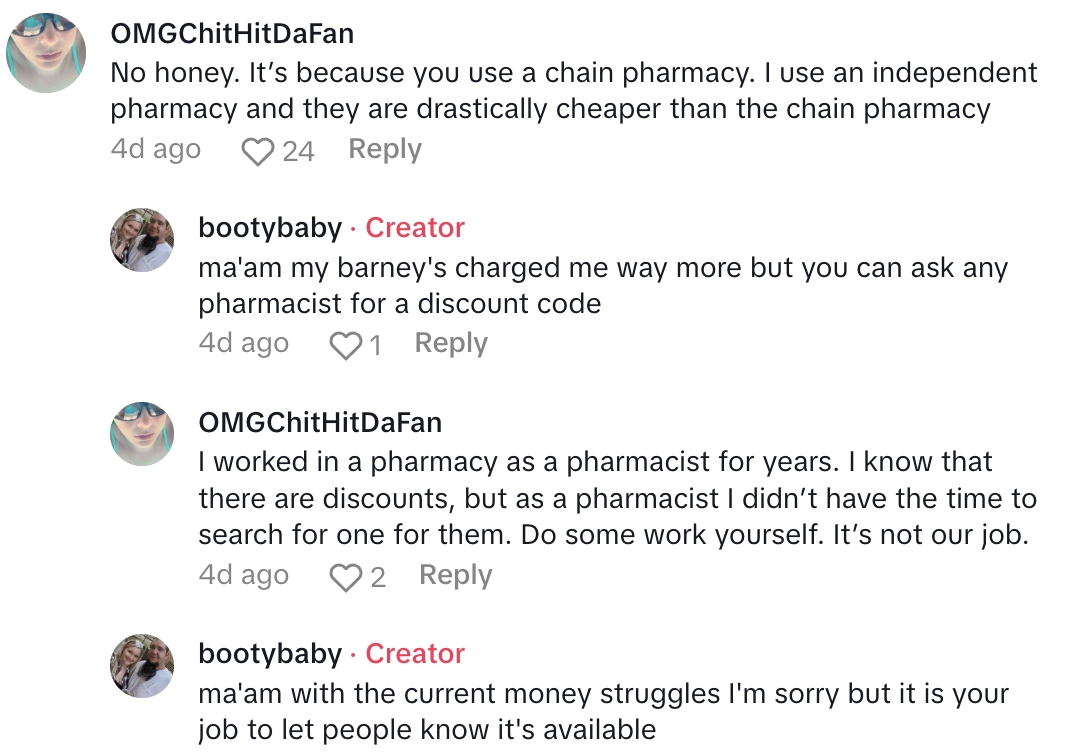Click OMGChitHitDaFan's avatar on the pharmacist reply
This screenshot has height=754, width=1076.
[x=141, y=433]
